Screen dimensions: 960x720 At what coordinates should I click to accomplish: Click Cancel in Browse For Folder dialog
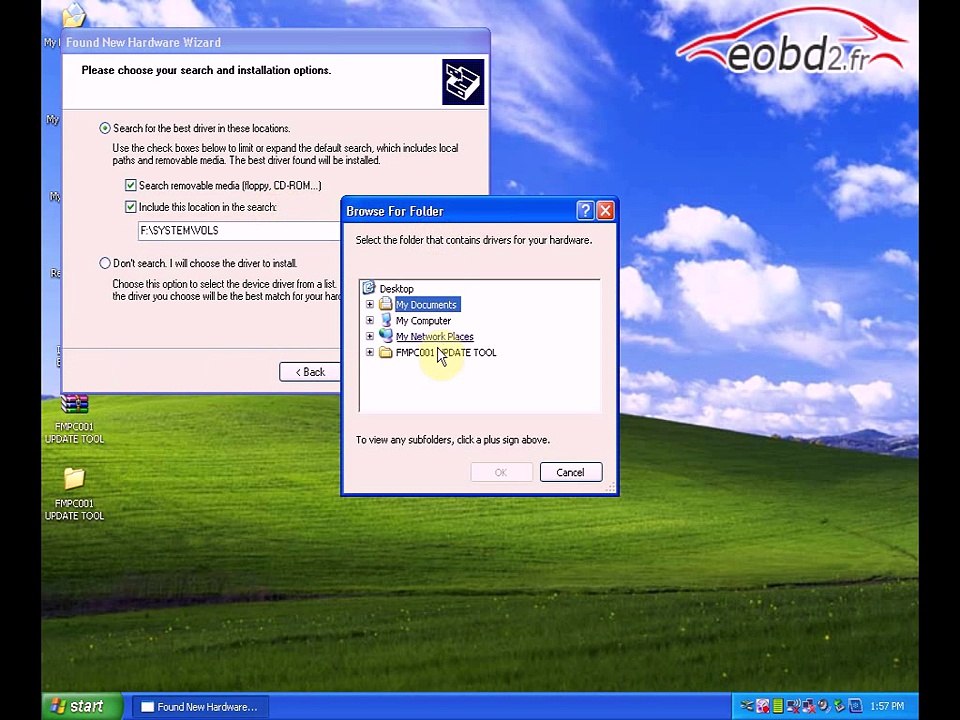click(x=571, y=472)
